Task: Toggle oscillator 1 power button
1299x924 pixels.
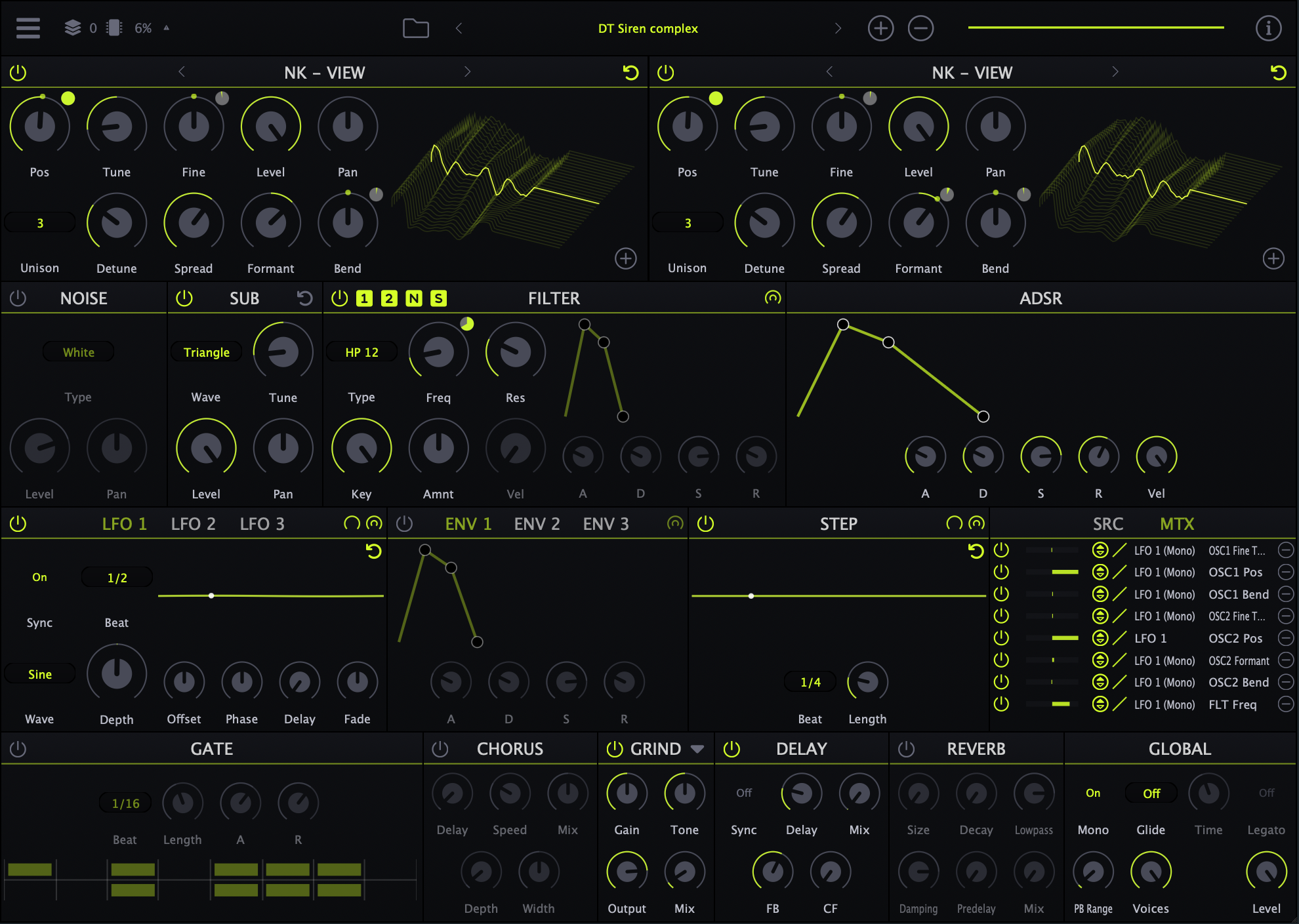Action: point(18,72)
